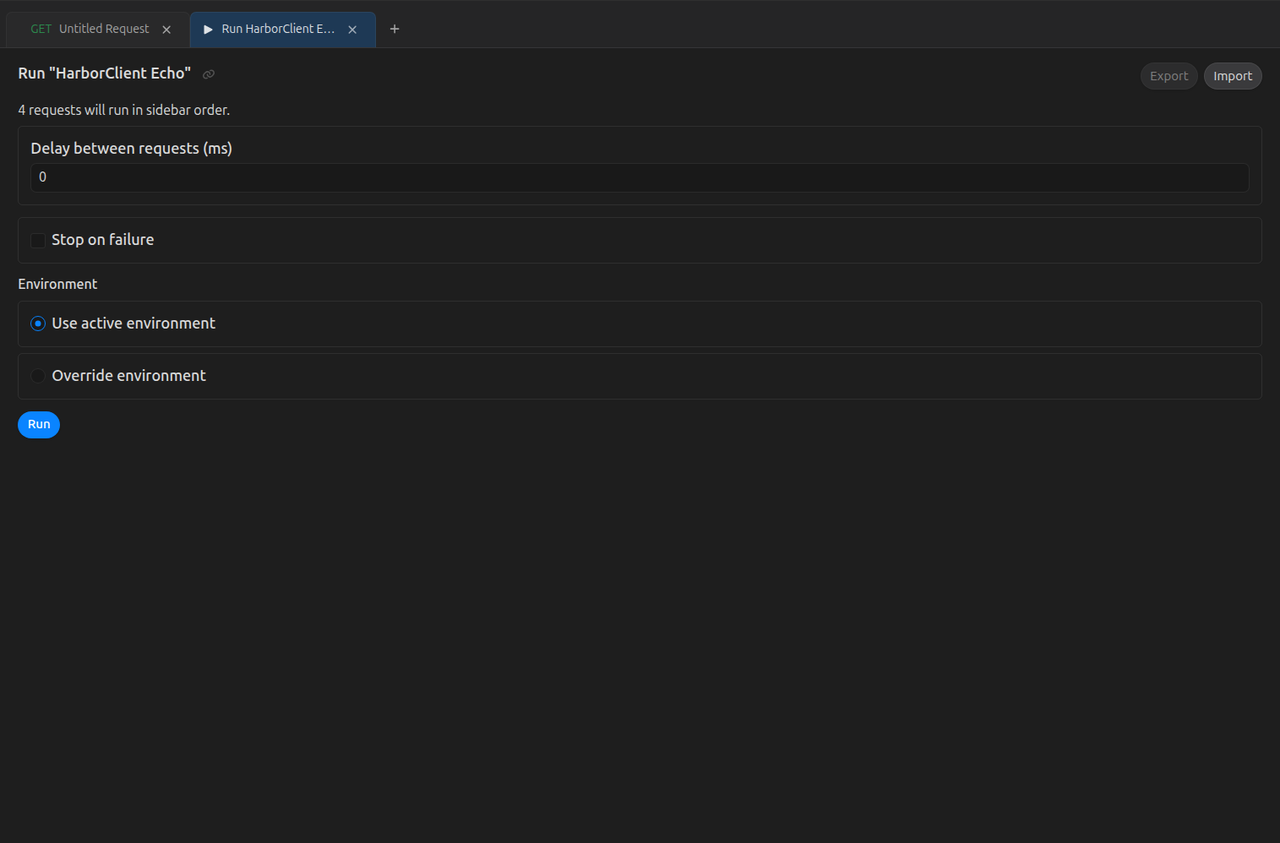The image size is (1280, 843).
Task: Click the play icon on runner tab
Action: point(208,29)
